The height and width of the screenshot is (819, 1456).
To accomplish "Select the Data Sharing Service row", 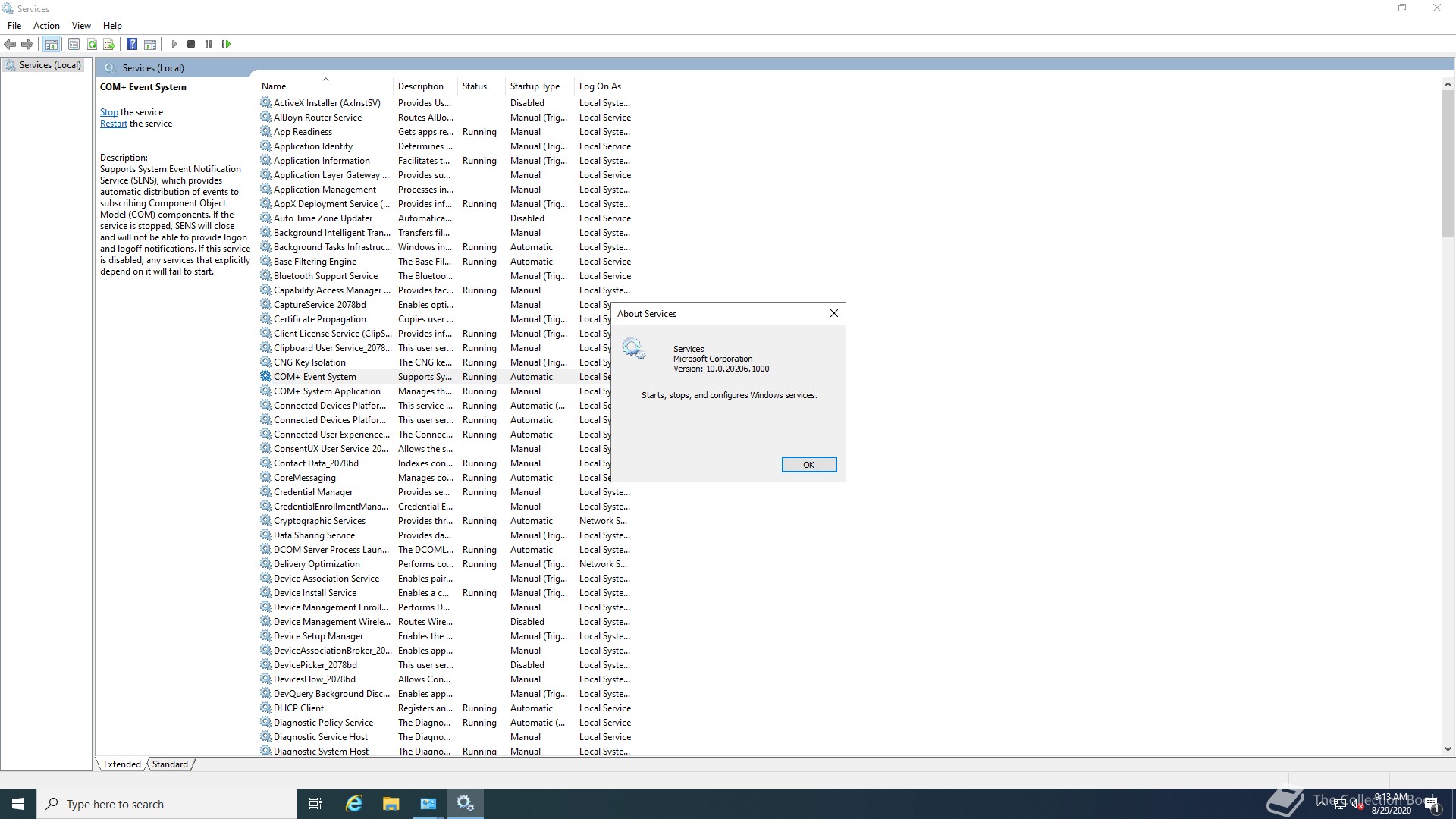I will coord(446,535).
